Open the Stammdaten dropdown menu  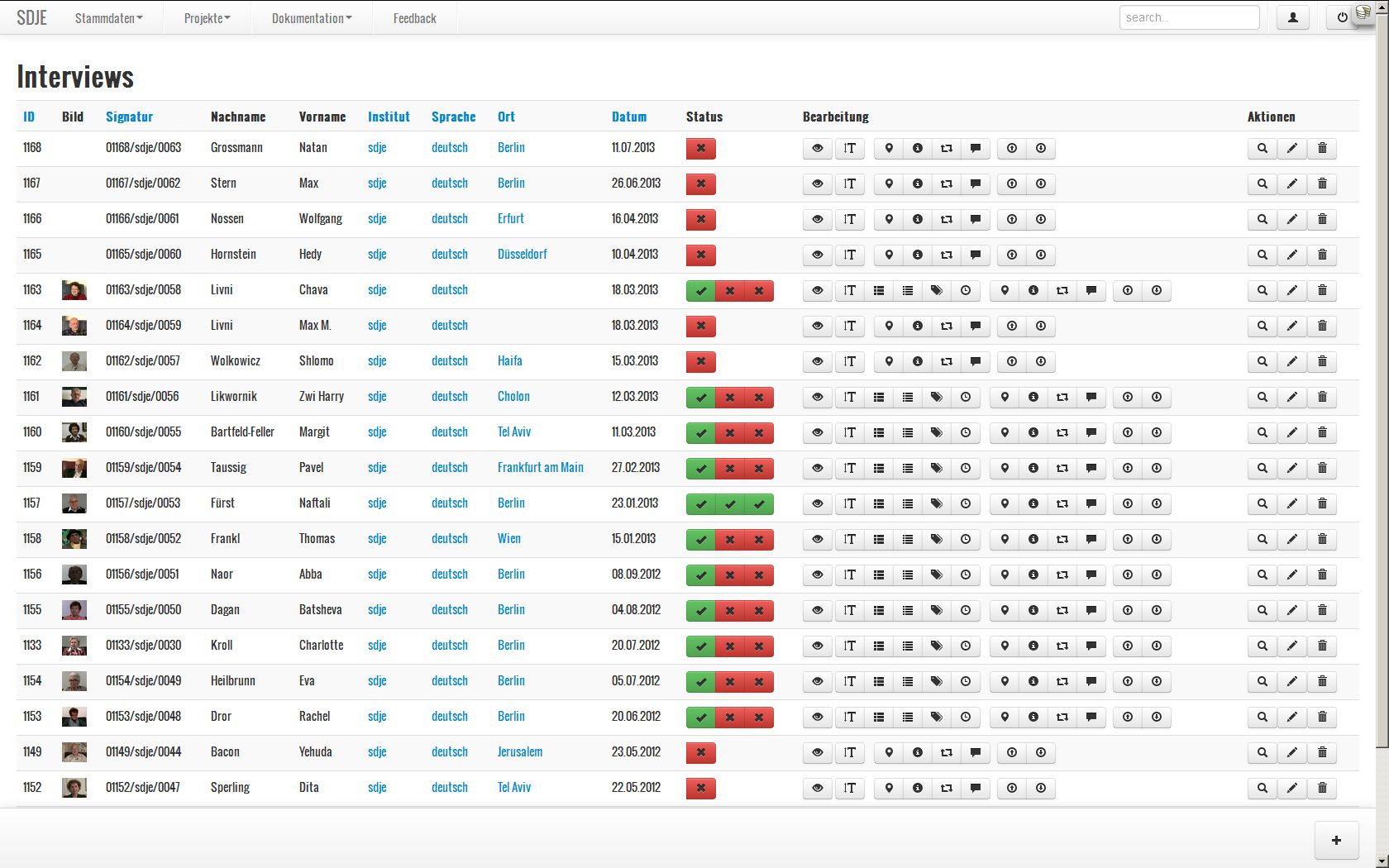[108, 18]
